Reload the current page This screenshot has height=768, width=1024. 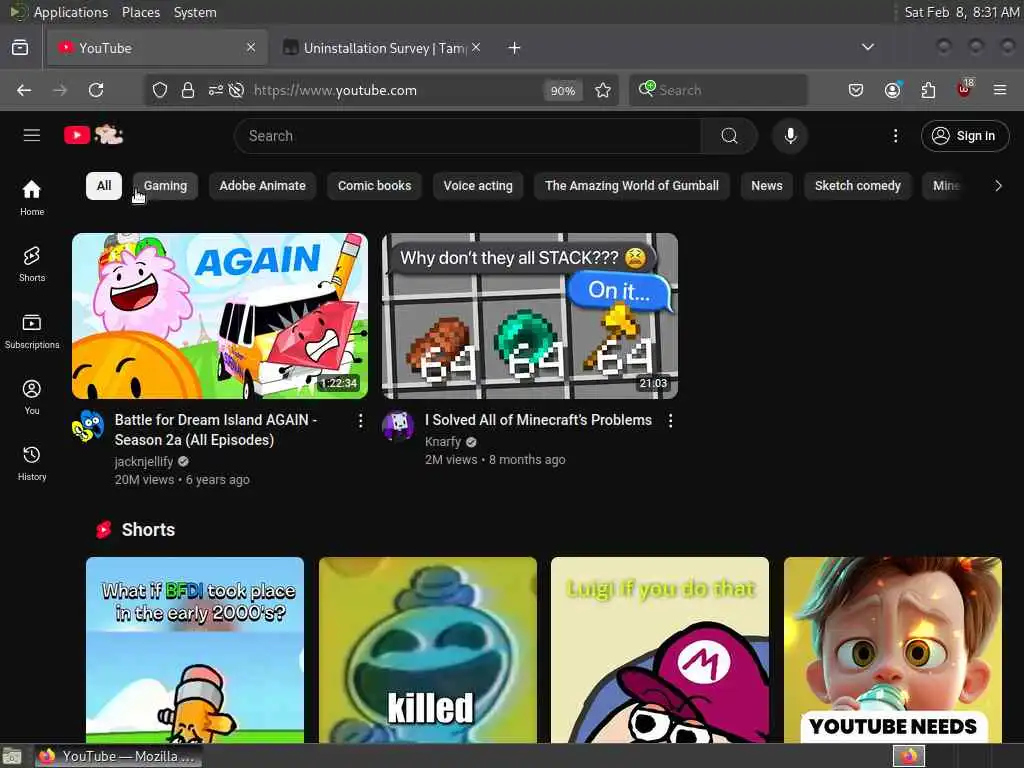tap(96, 90)
